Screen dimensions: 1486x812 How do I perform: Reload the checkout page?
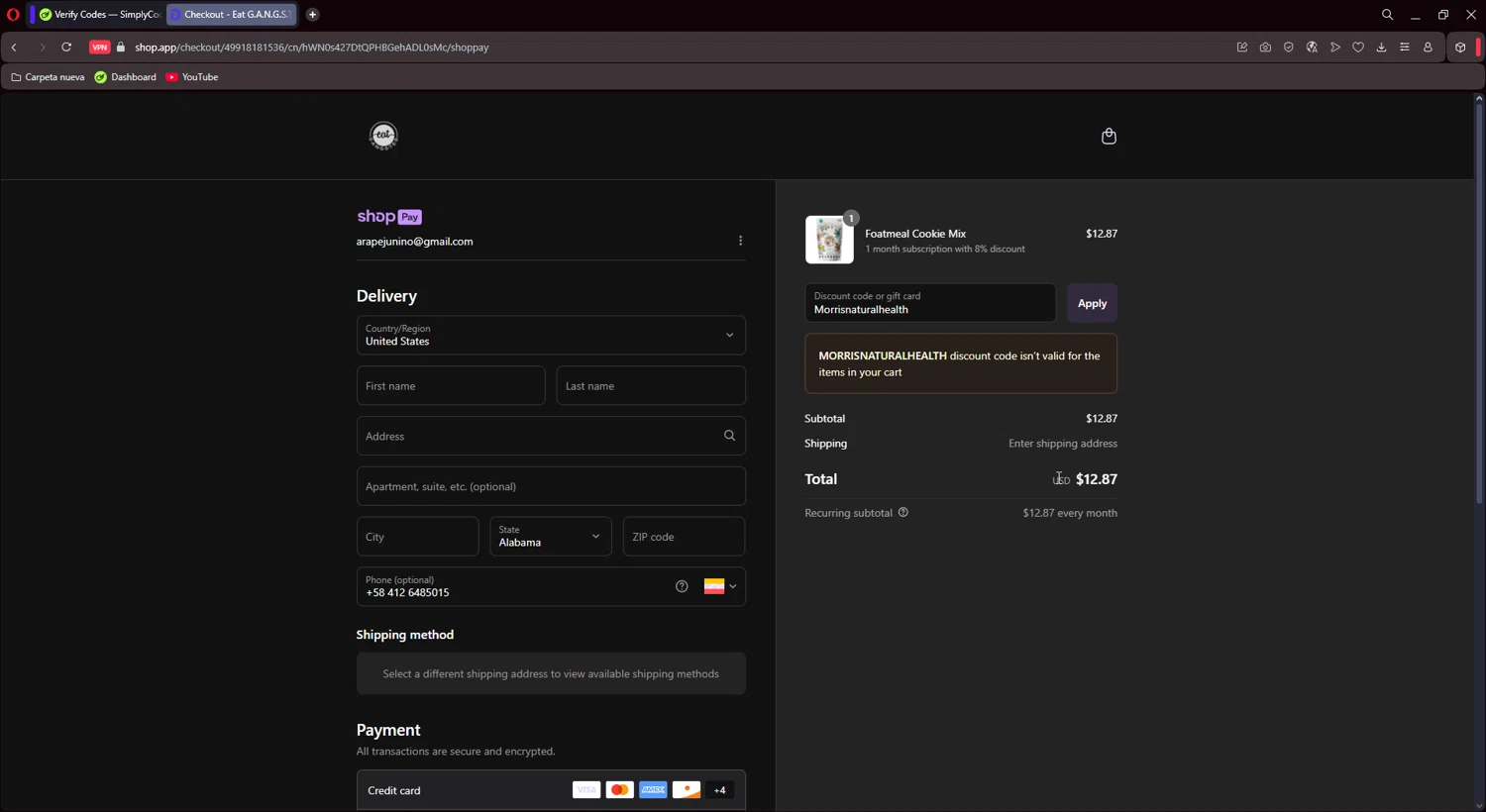click(x=66, y=48)
